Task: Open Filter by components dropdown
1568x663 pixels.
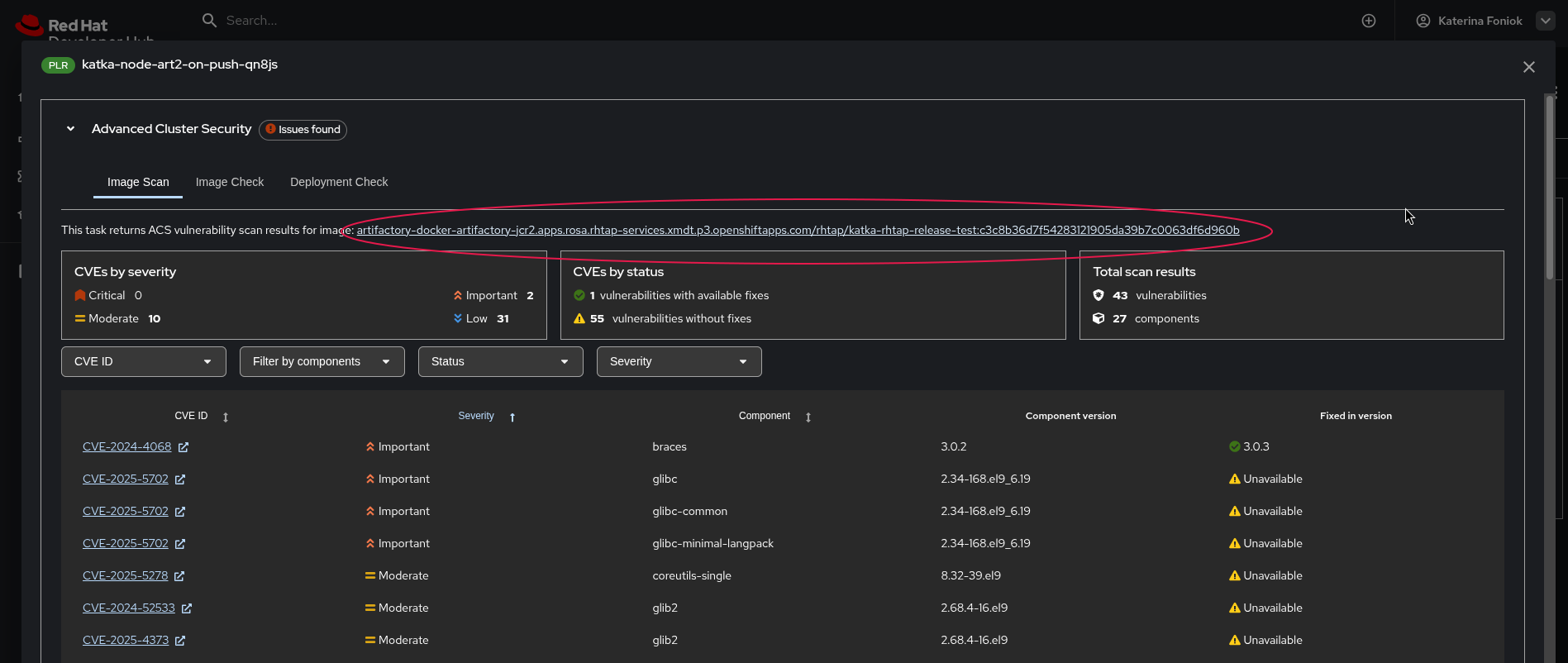Action: pos(322,361)
